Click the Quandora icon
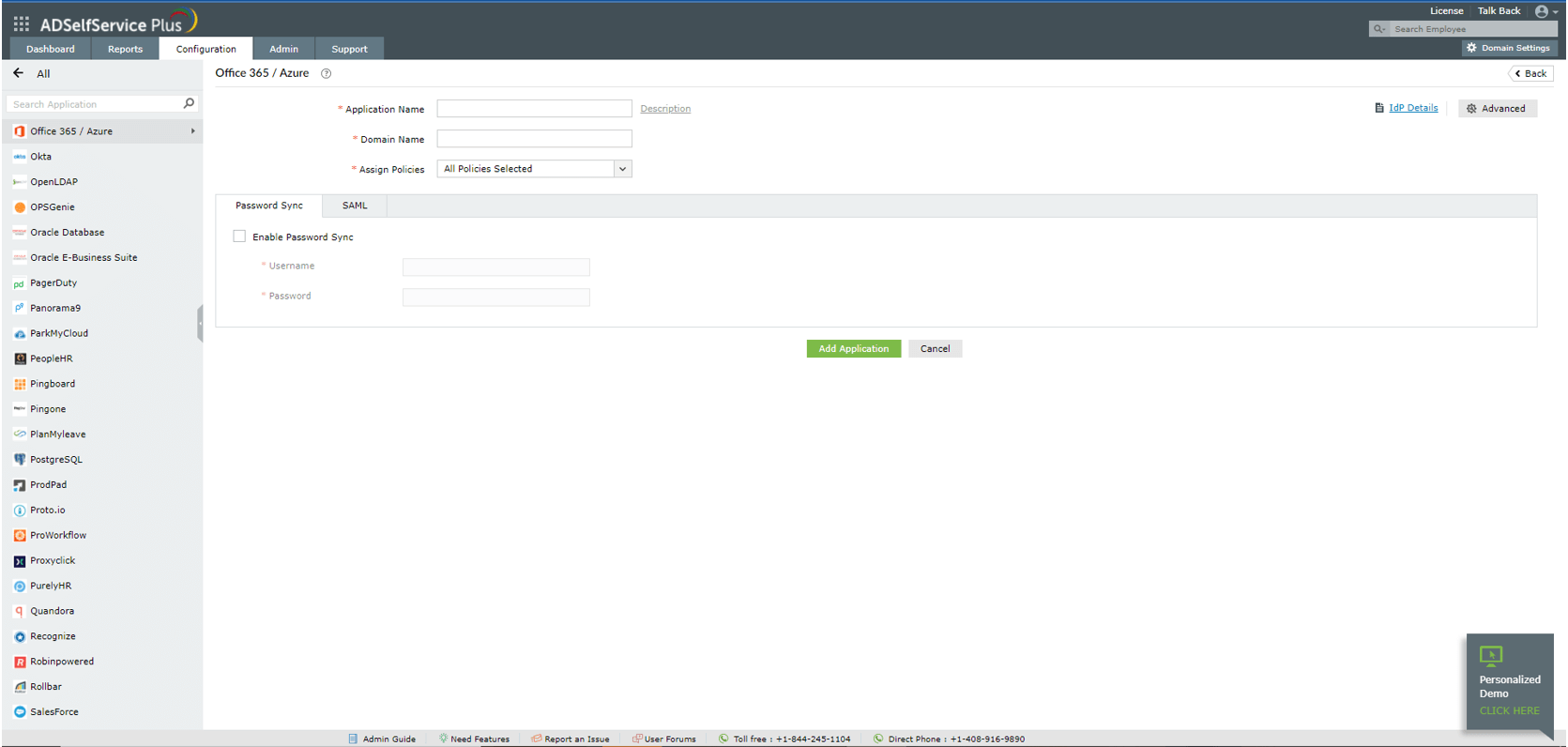Image resolution: width=1568 pixels, height=747 pixels. [20, 611]
